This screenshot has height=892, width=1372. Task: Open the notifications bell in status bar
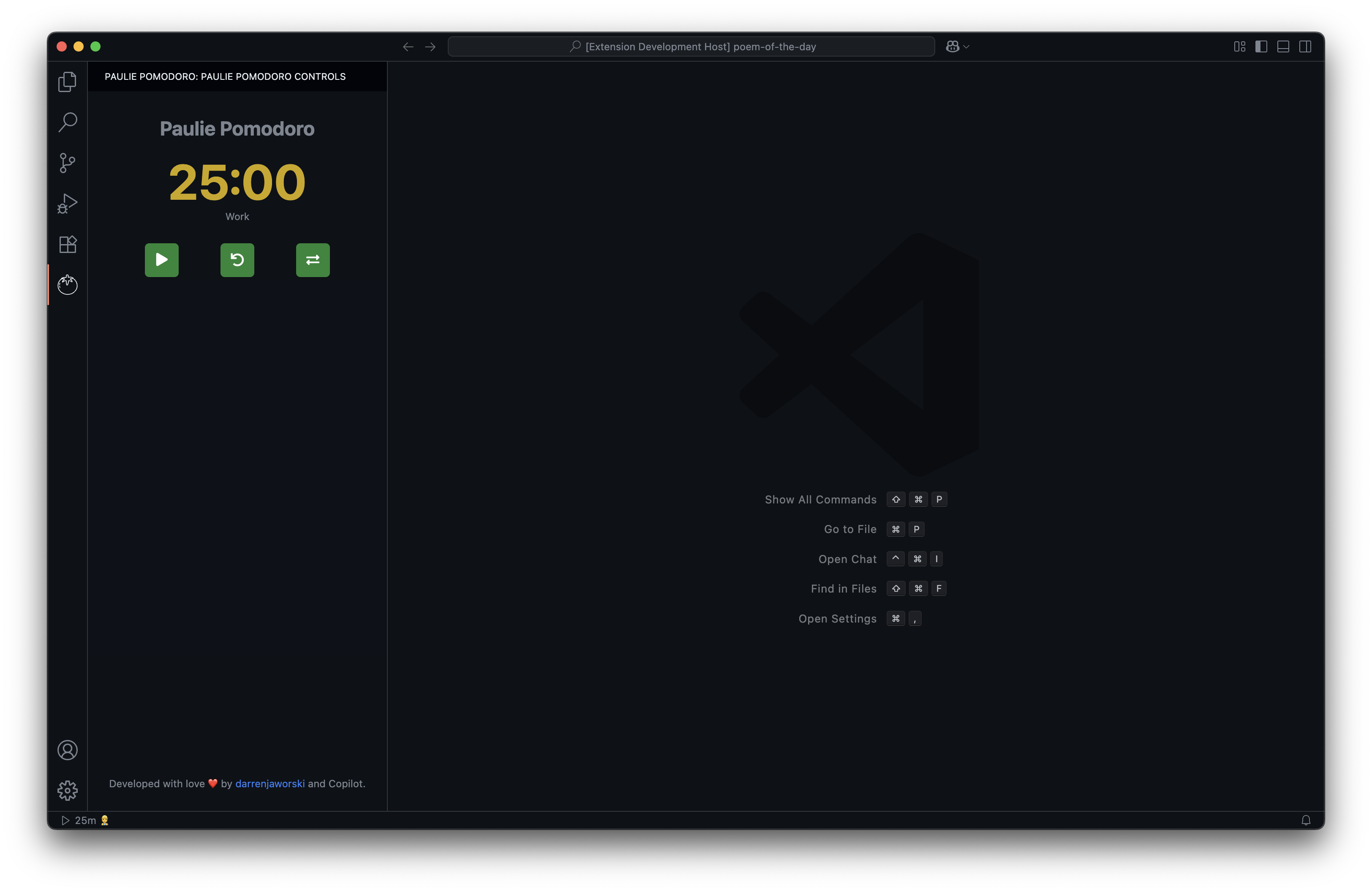pos(1306,821)
